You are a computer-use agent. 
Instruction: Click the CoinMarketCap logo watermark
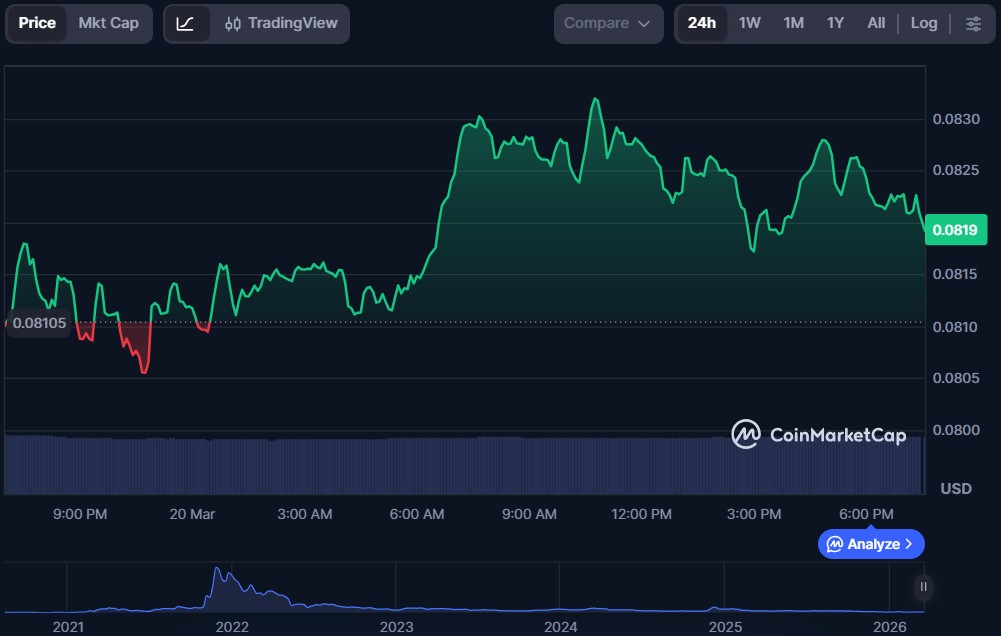[818, 434]
